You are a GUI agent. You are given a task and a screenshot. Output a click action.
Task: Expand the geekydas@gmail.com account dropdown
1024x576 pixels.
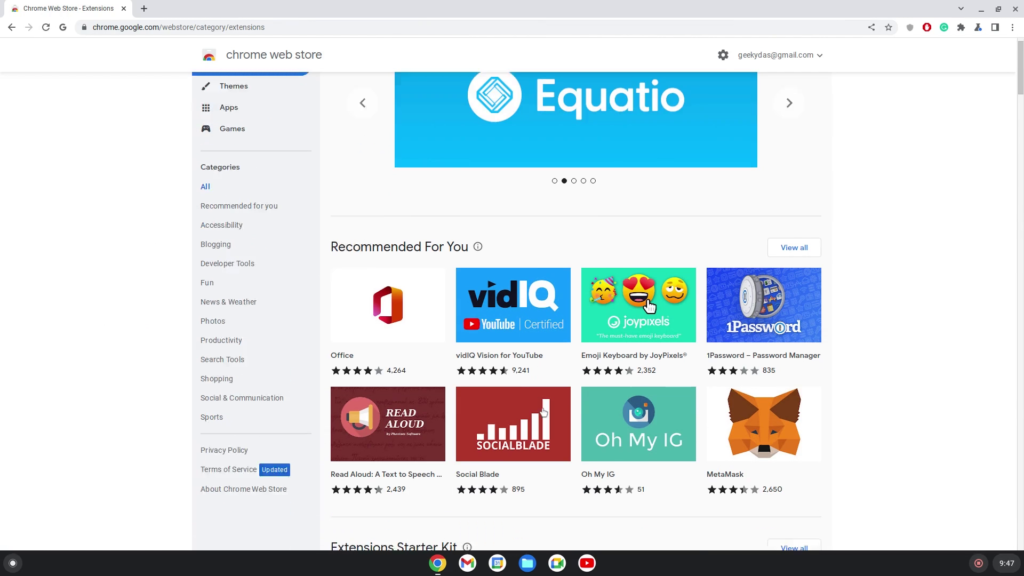pos(780,56)
